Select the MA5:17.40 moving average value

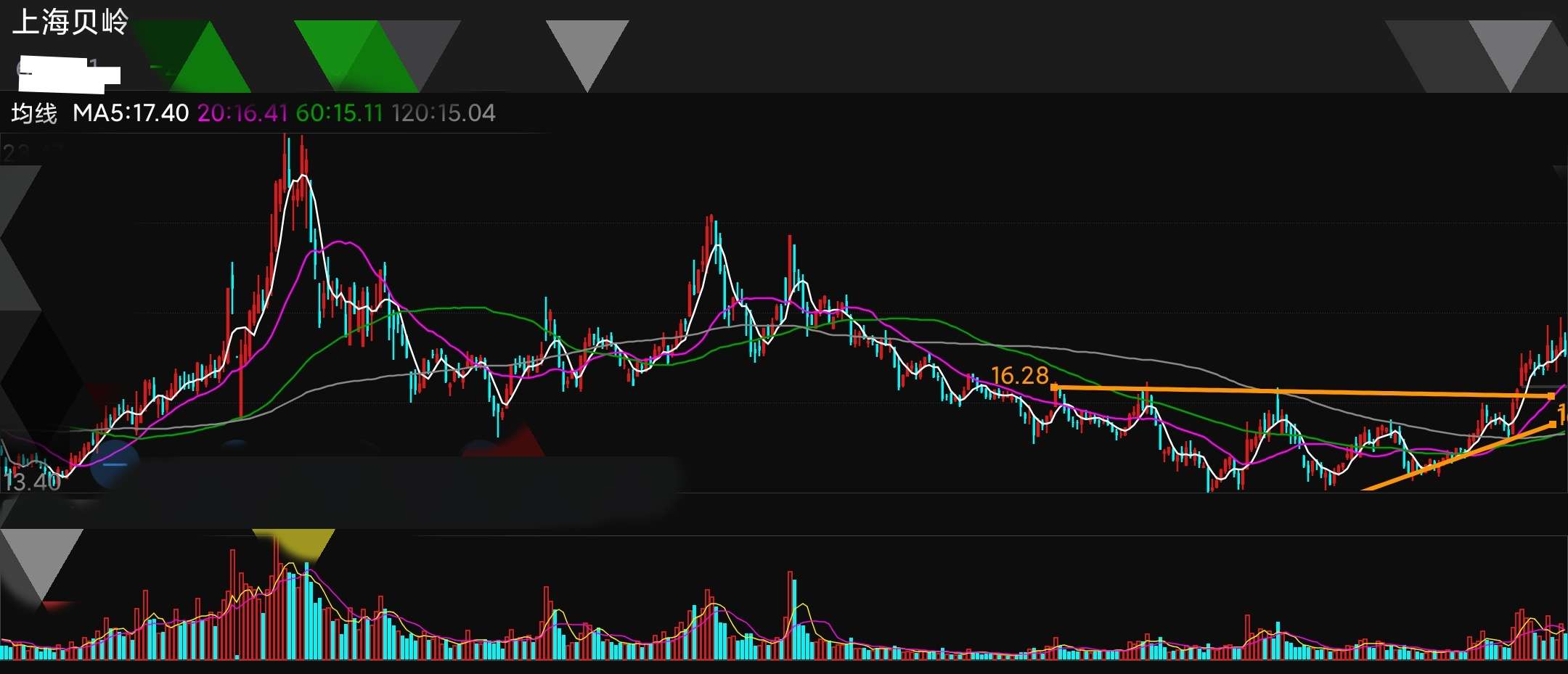coord(131,113)
